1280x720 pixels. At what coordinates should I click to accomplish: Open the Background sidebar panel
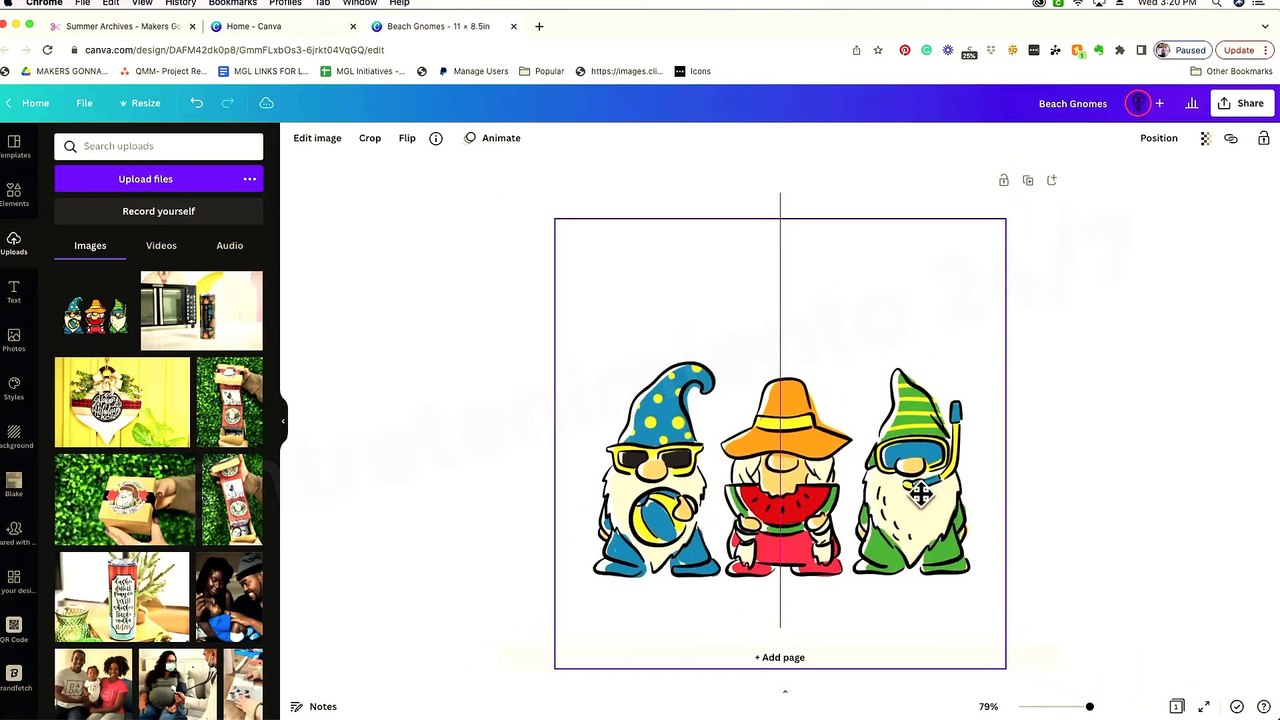coord(13,437)
